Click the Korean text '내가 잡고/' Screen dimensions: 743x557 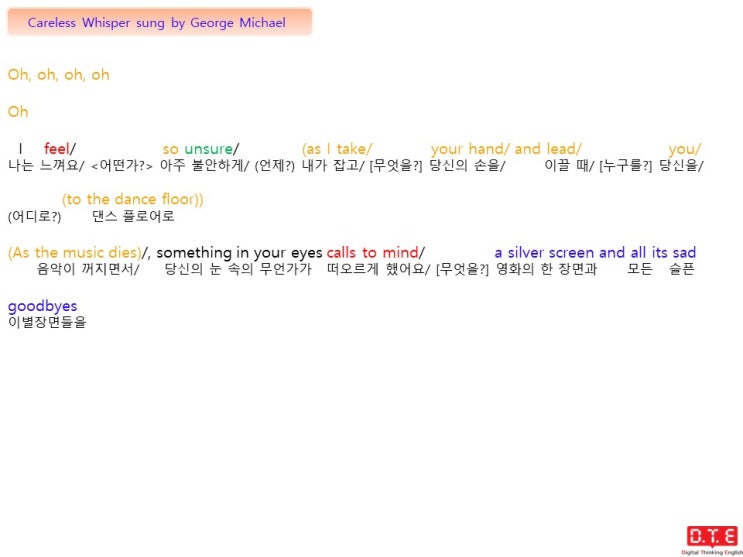333,166
